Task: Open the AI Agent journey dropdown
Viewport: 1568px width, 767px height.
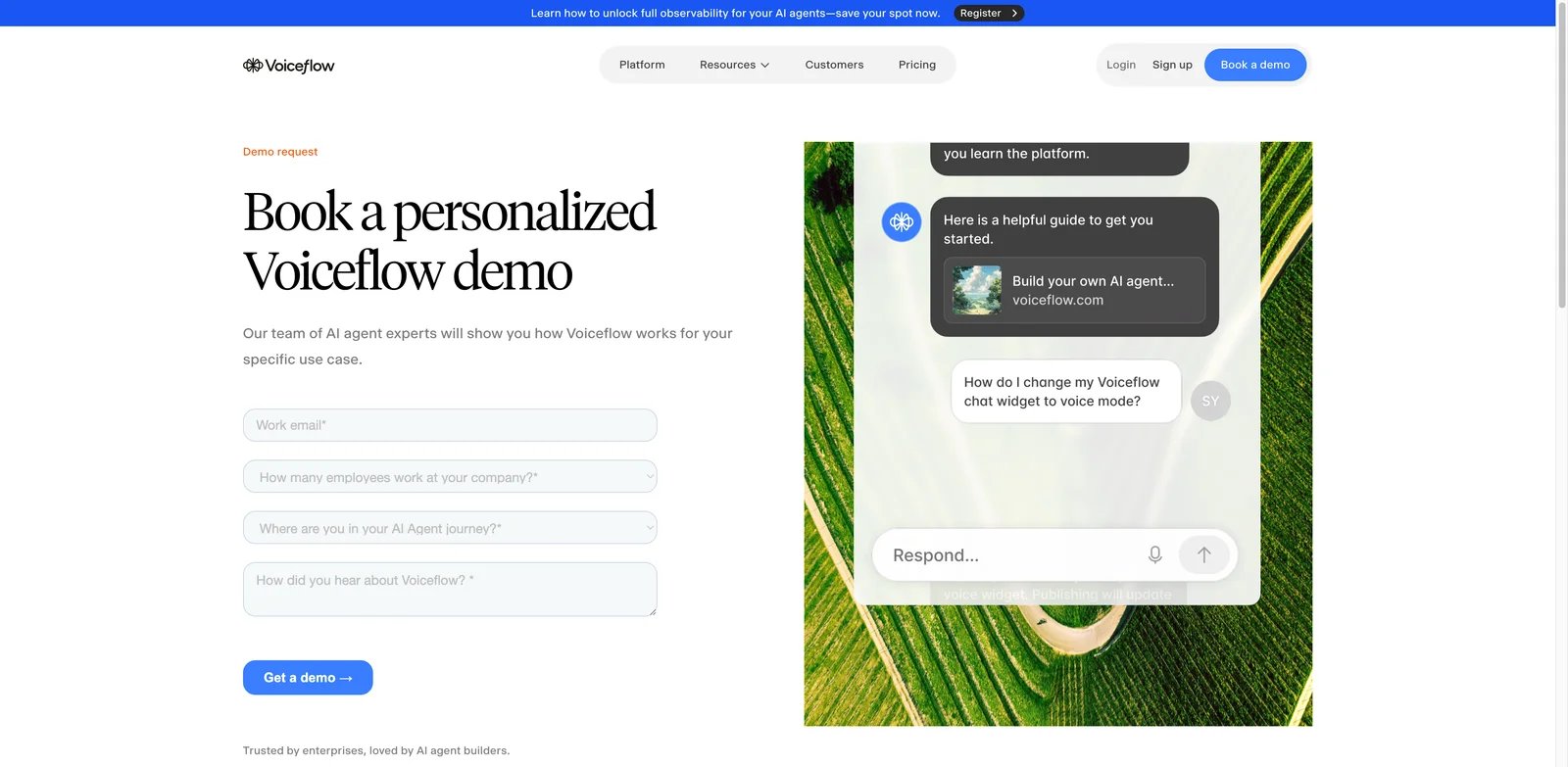Action: 450,528
